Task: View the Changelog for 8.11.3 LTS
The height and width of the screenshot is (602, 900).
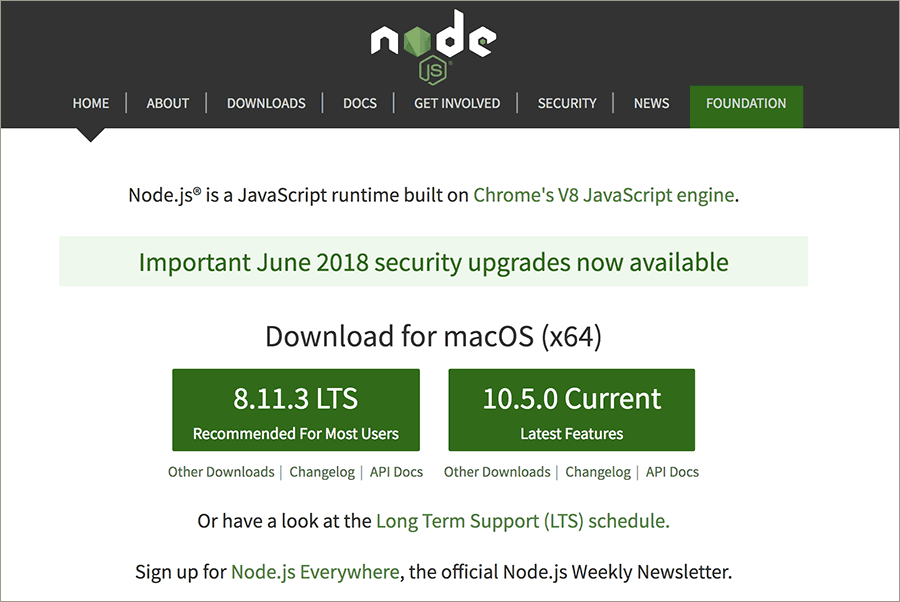Action: (322, 472)
